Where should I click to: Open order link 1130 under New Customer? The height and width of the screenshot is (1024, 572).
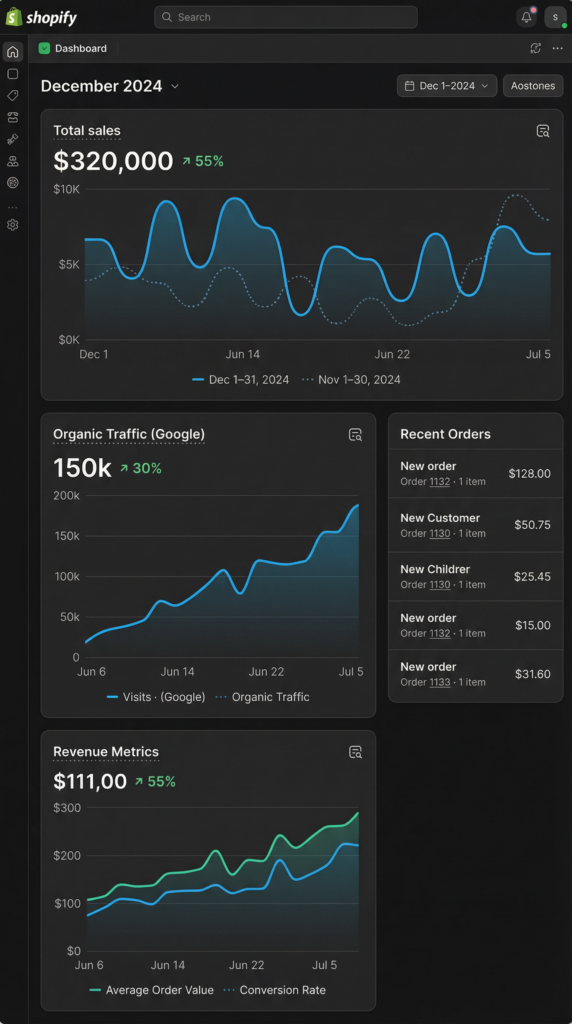click(439, 534)
